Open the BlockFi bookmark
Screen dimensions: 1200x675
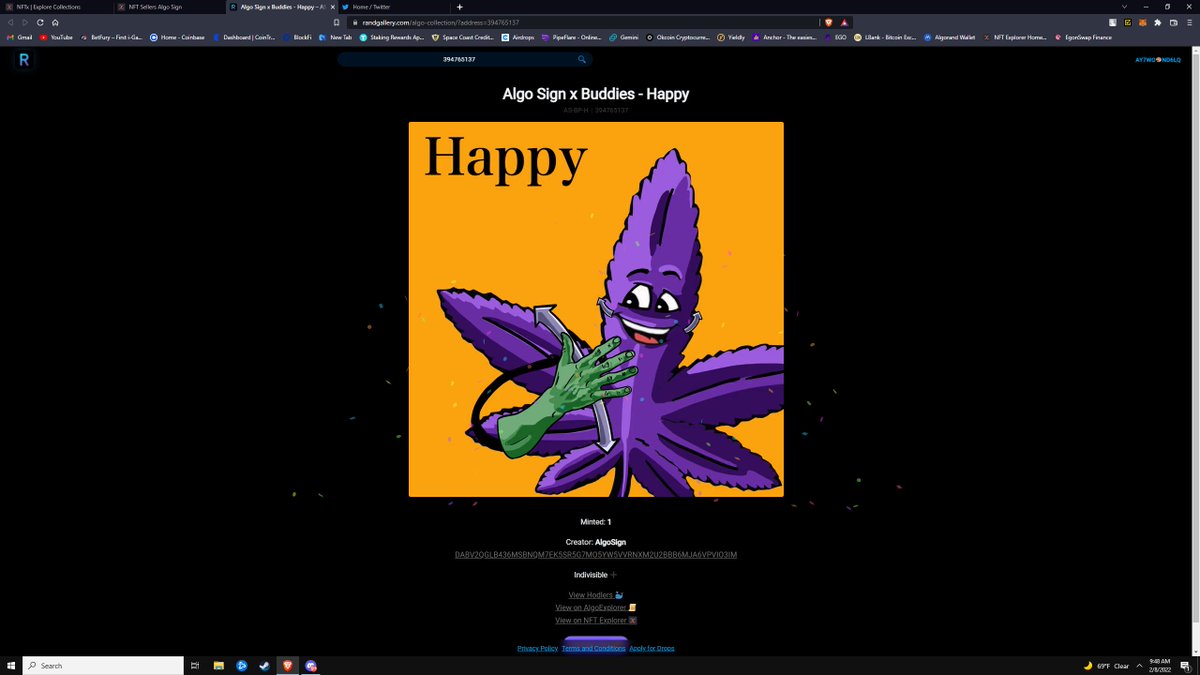[x=297, y=37]
